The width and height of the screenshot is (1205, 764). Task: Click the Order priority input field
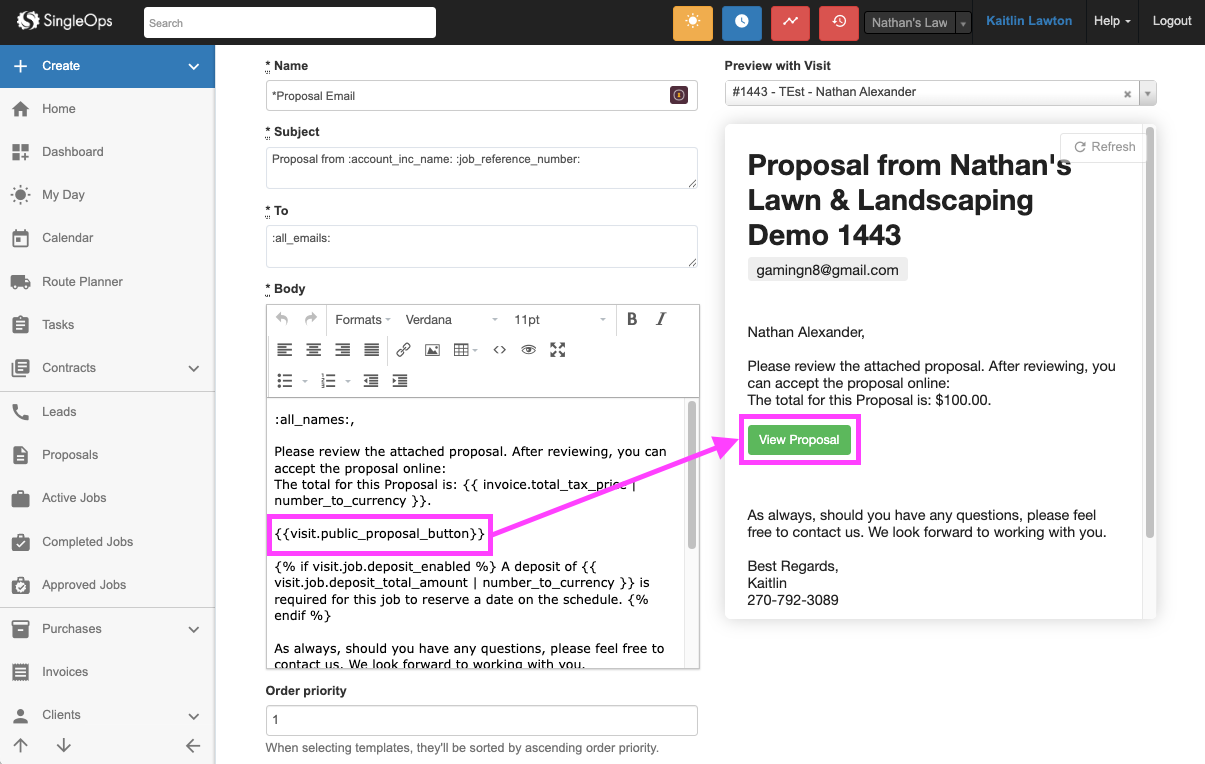click(x=481, y=720)
